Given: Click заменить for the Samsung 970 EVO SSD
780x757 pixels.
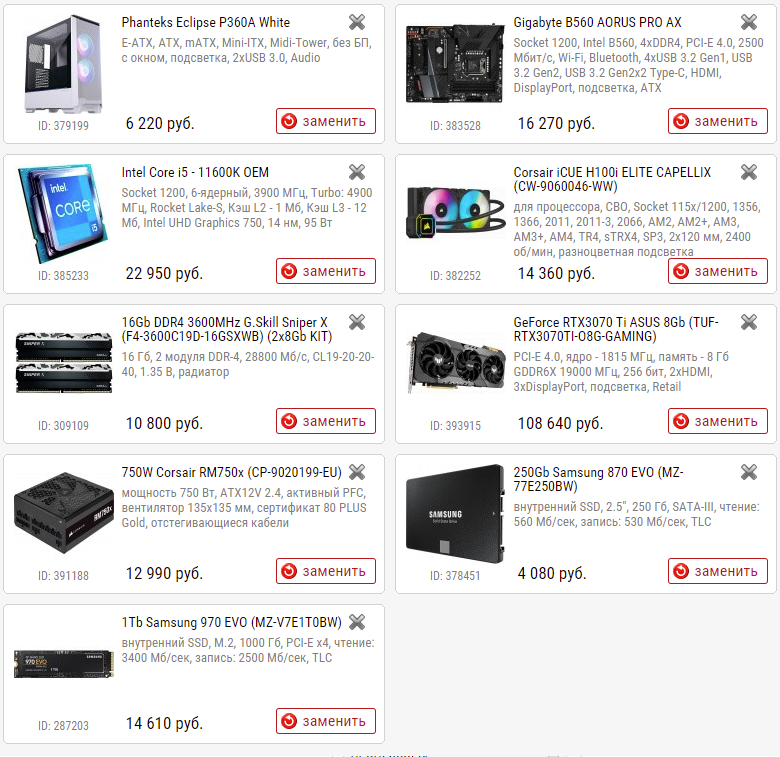Looking at the screenshot, I should click(326, 721).
